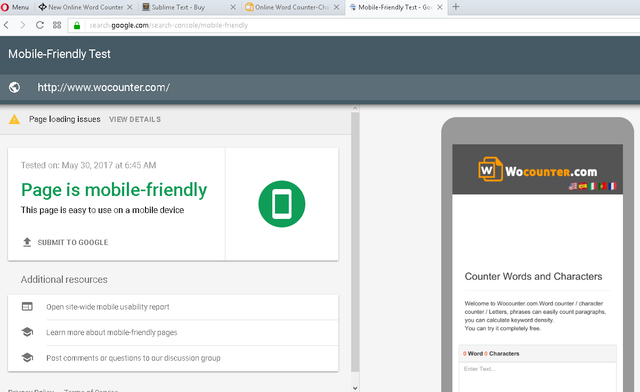The image size is (640, 392).
Task: Click graduation cap icon beside Learn more
Action: (x=27, y=332)
